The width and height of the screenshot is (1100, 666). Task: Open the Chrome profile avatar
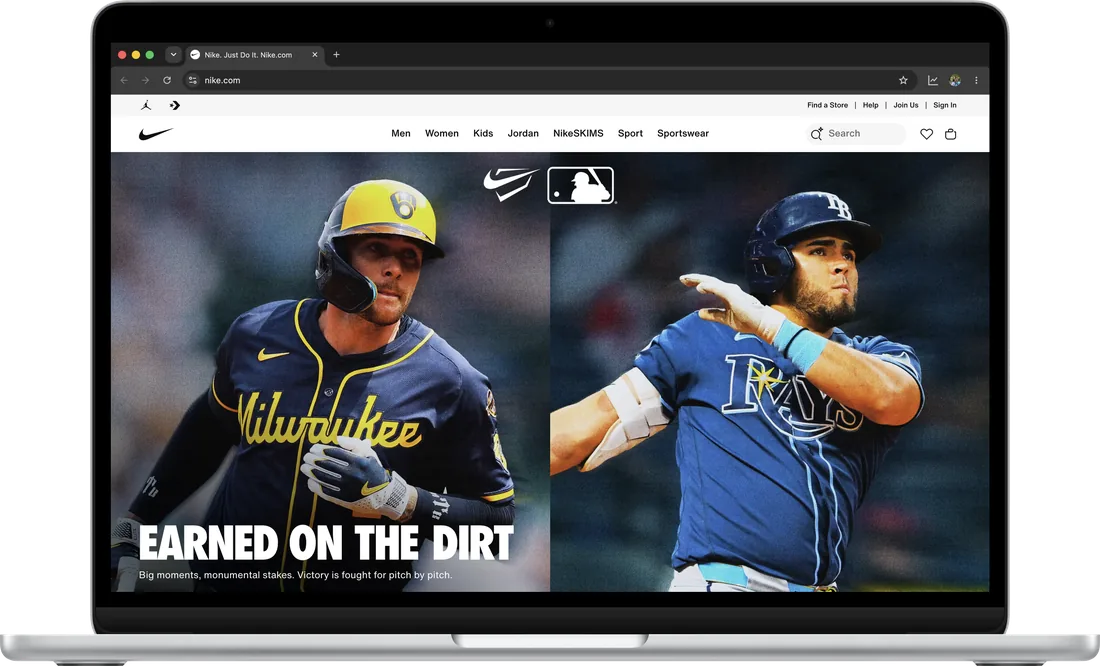tap(955, 81)
